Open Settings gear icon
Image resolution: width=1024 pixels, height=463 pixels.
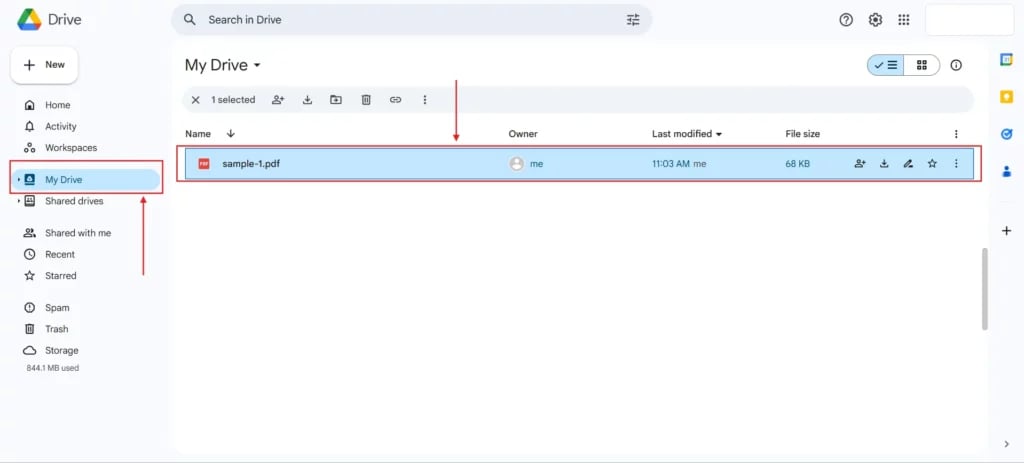pos(875,20)
